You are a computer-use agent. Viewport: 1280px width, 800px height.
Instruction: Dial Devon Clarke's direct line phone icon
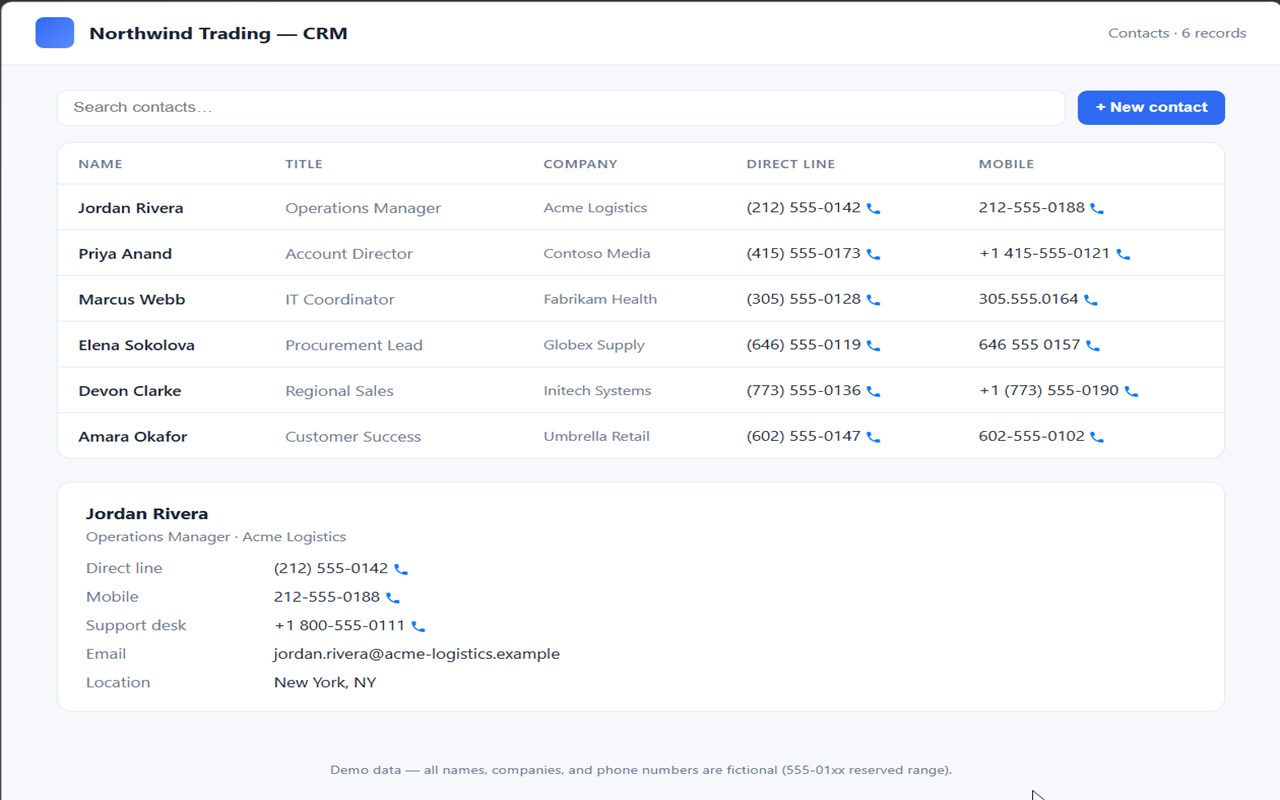873,392
